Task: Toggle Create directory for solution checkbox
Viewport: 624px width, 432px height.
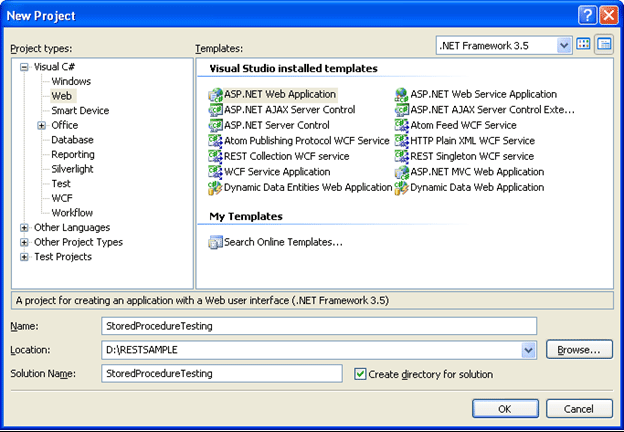Action: click(x=360, y=374)
